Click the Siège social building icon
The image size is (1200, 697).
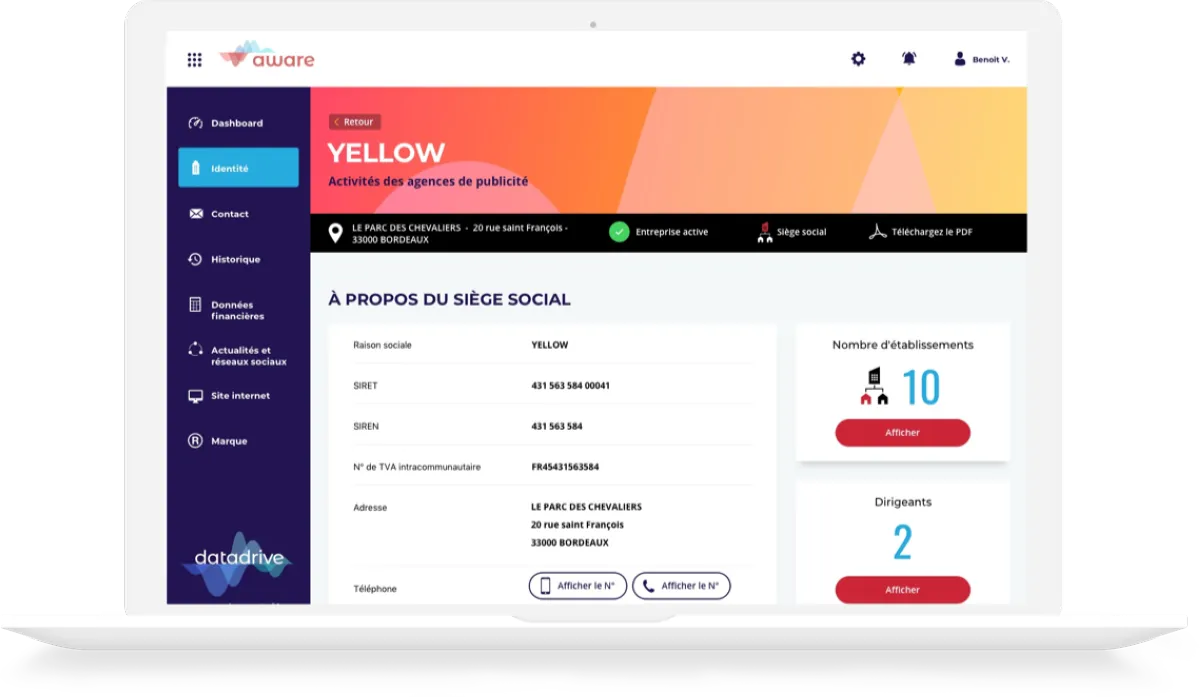click(x=765, y=232)
